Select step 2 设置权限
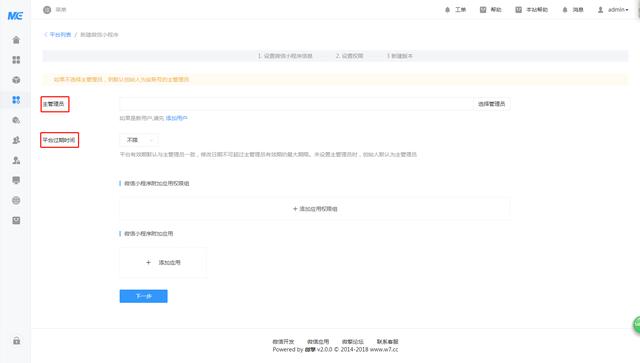The image size is (640, 363). point(349,56)
